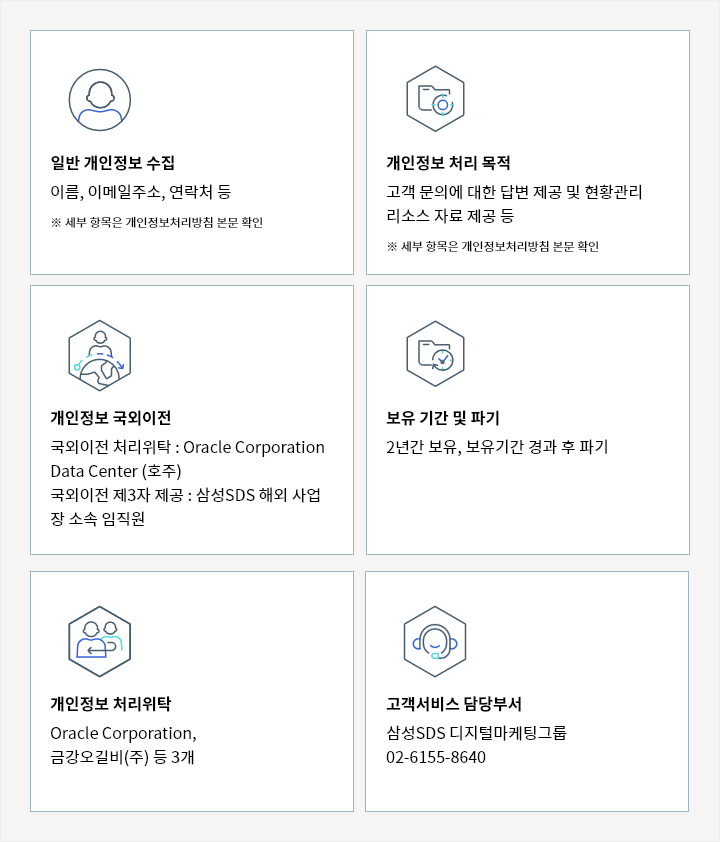720x842 pixels.
Task: Click the two-person entrustment hexagon icon
Action: click(100, 642)
